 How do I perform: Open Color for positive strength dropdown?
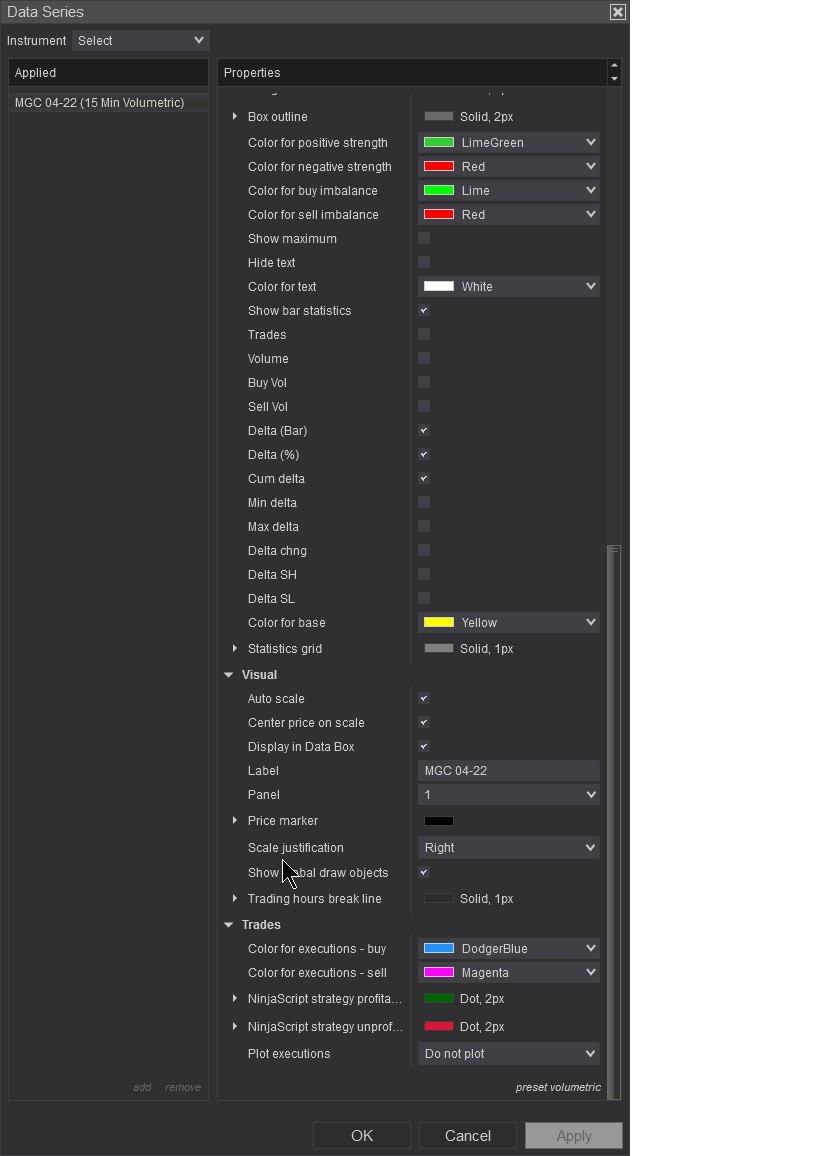pyautogui.click(x=509, y=143)
